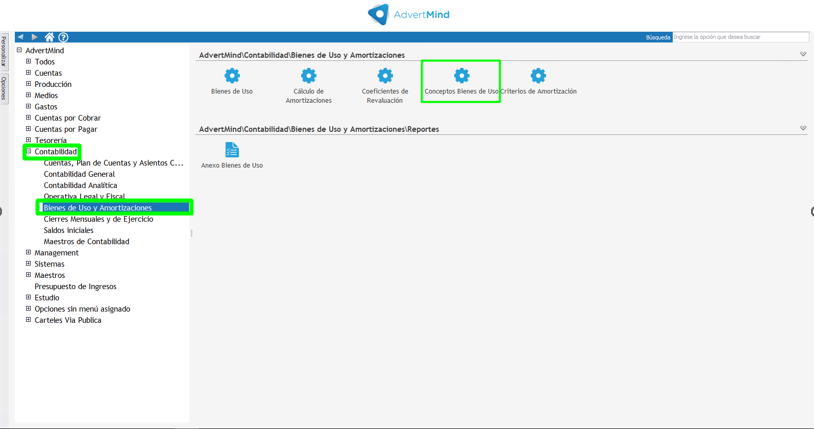Click the Estudio tree label
The width and height of the screenshot is (814, 429).
(x=47, y=298)
